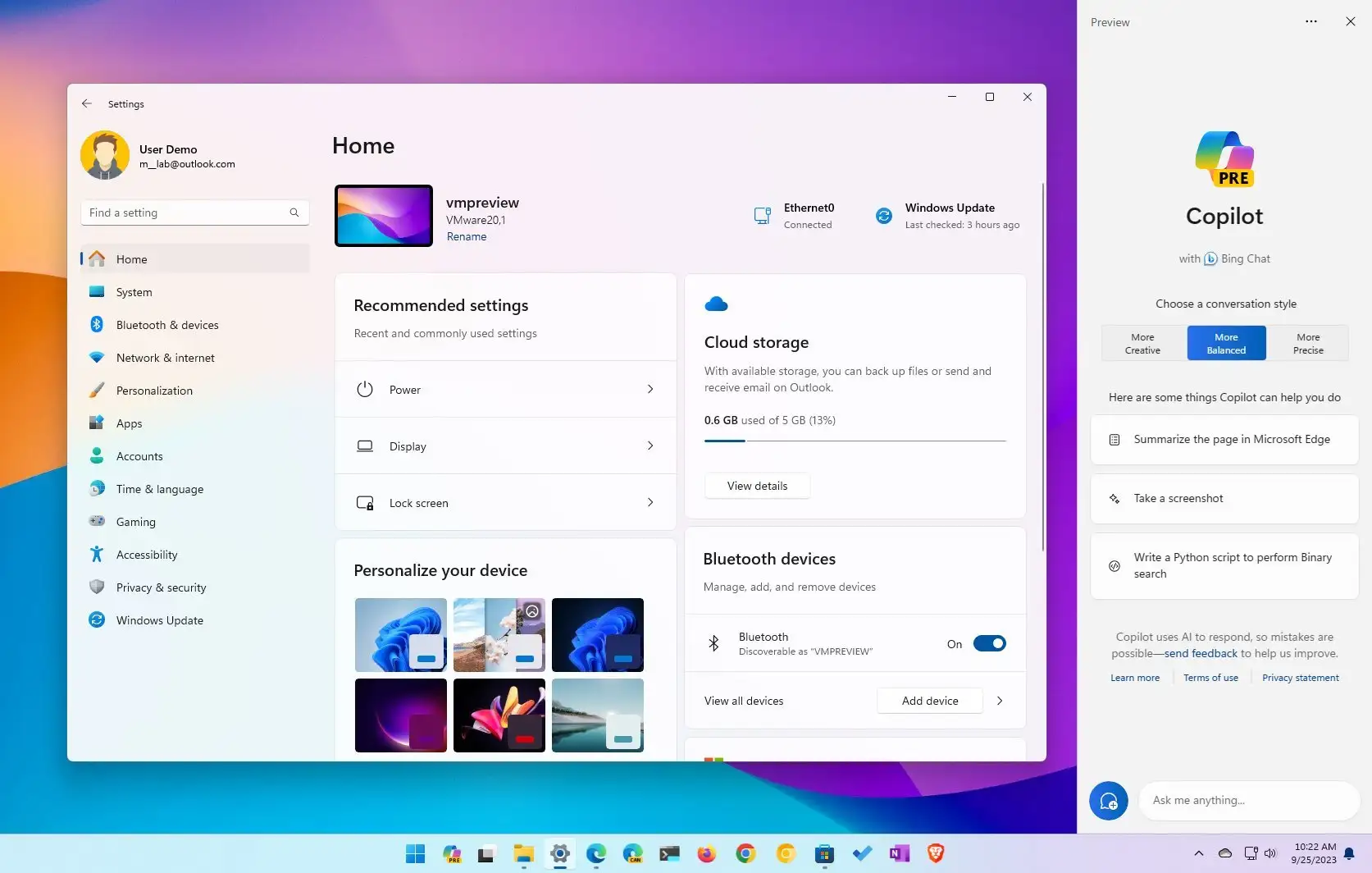This screenshot has width=1372, height=873.
Task: Click Take a screenshot suggestion
Action: click(x=1224, y=499)
